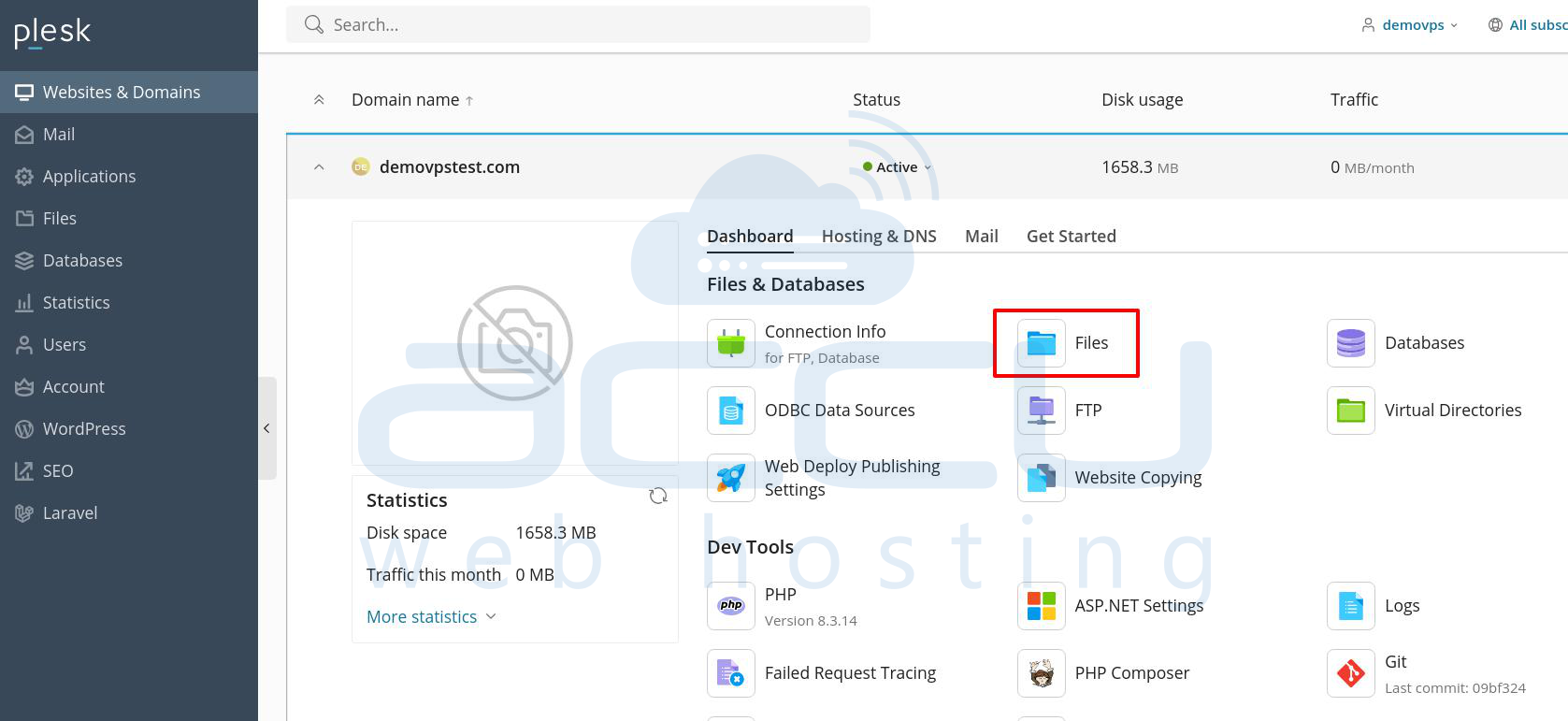Image resolution: width=1568 pixels, height=721 pixels.
Task: Switch to the Hosting & DNS tab
Action: point(879,237)
